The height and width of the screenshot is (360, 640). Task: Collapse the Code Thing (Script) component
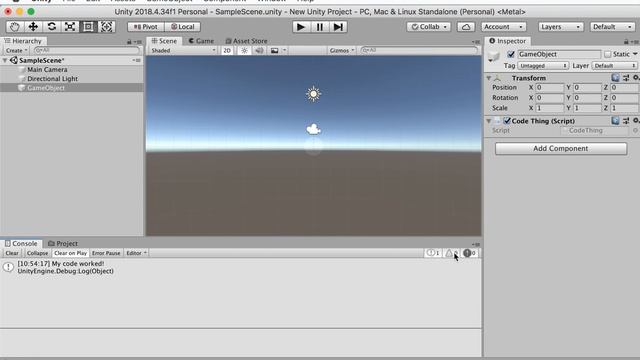pos(489,121)
